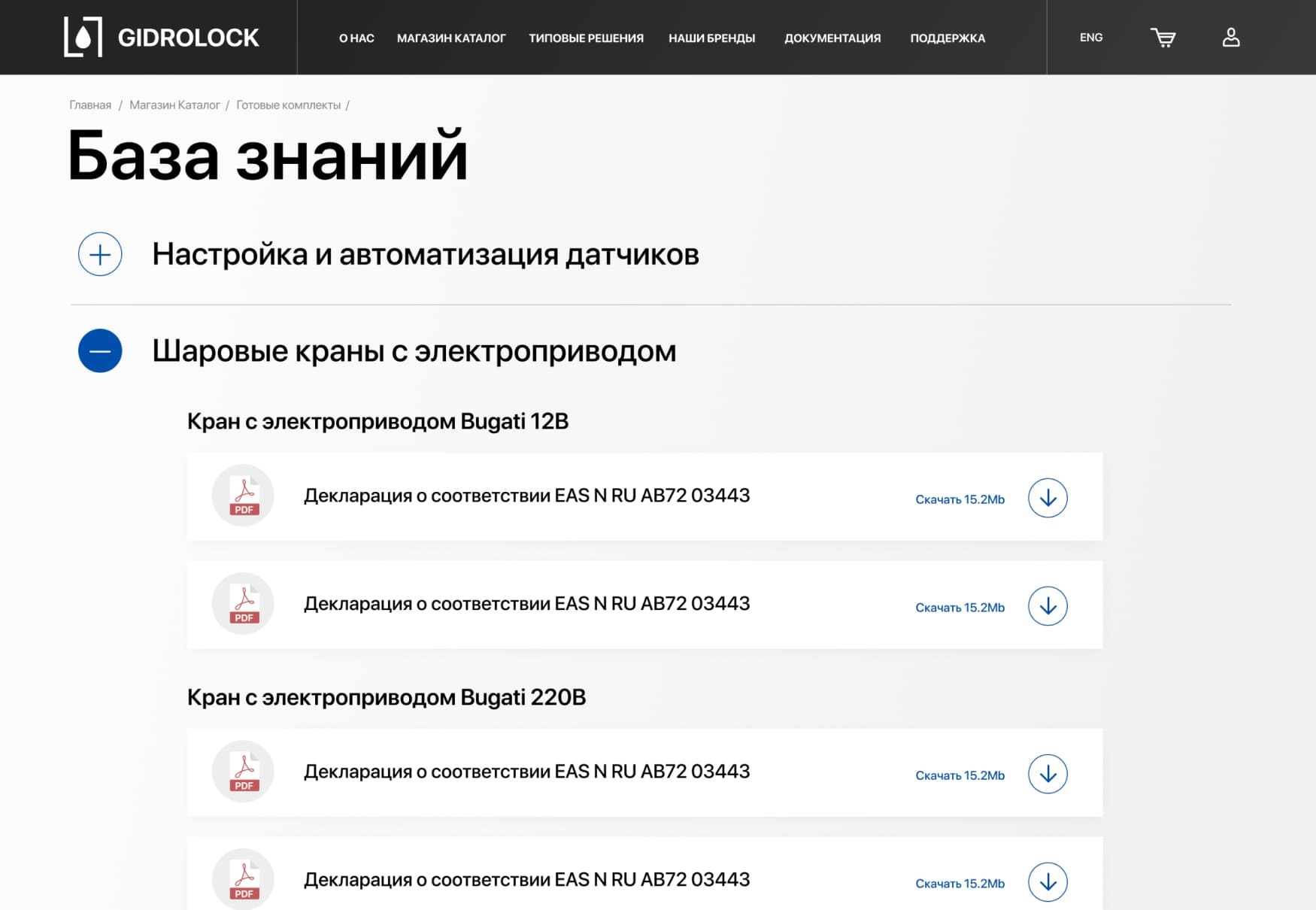Open ПОДДЕРЖКА menu item

coord(948,38)
